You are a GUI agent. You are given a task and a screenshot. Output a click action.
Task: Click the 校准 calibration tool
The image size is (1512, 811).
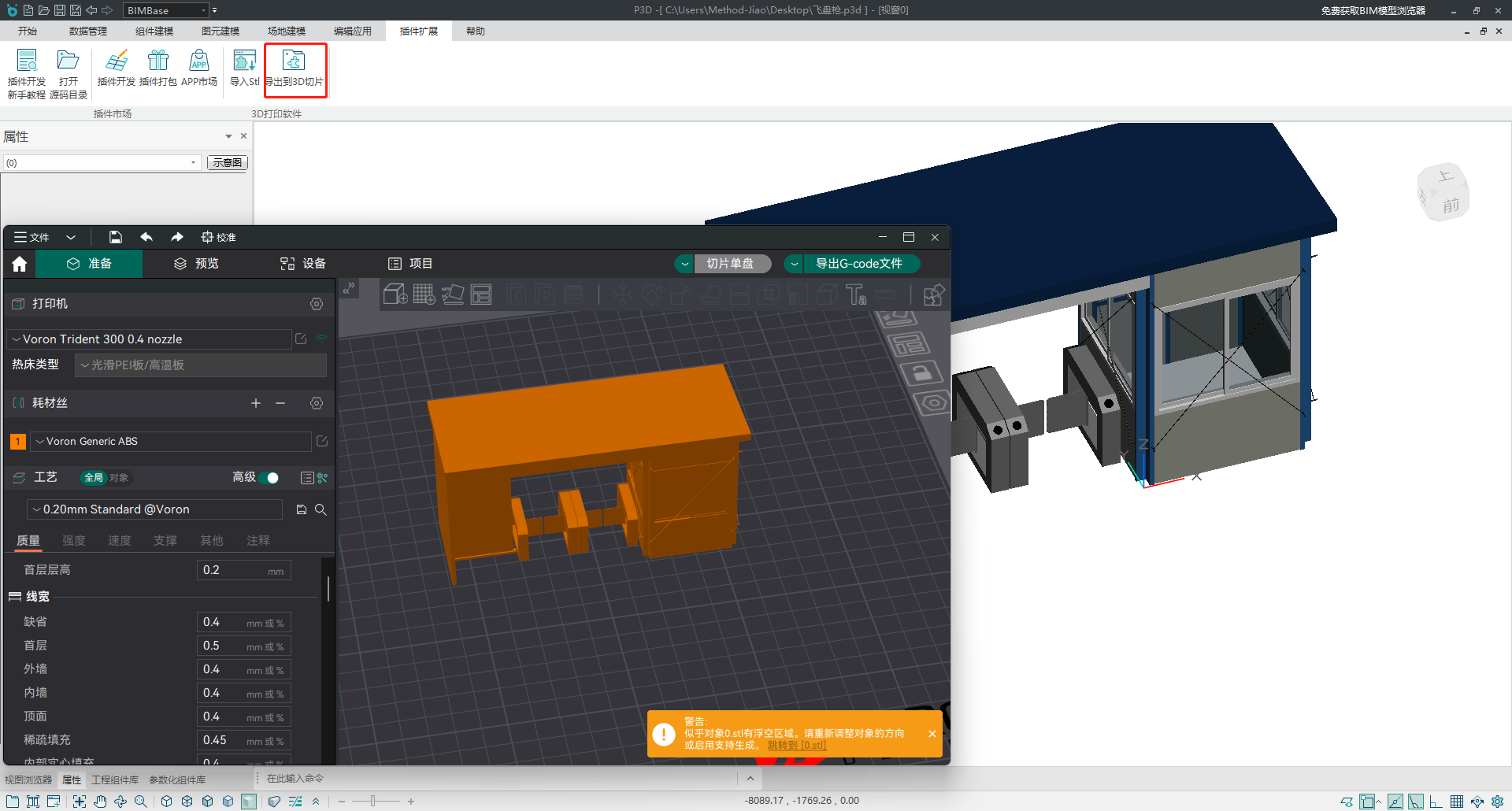click(218, 237)
